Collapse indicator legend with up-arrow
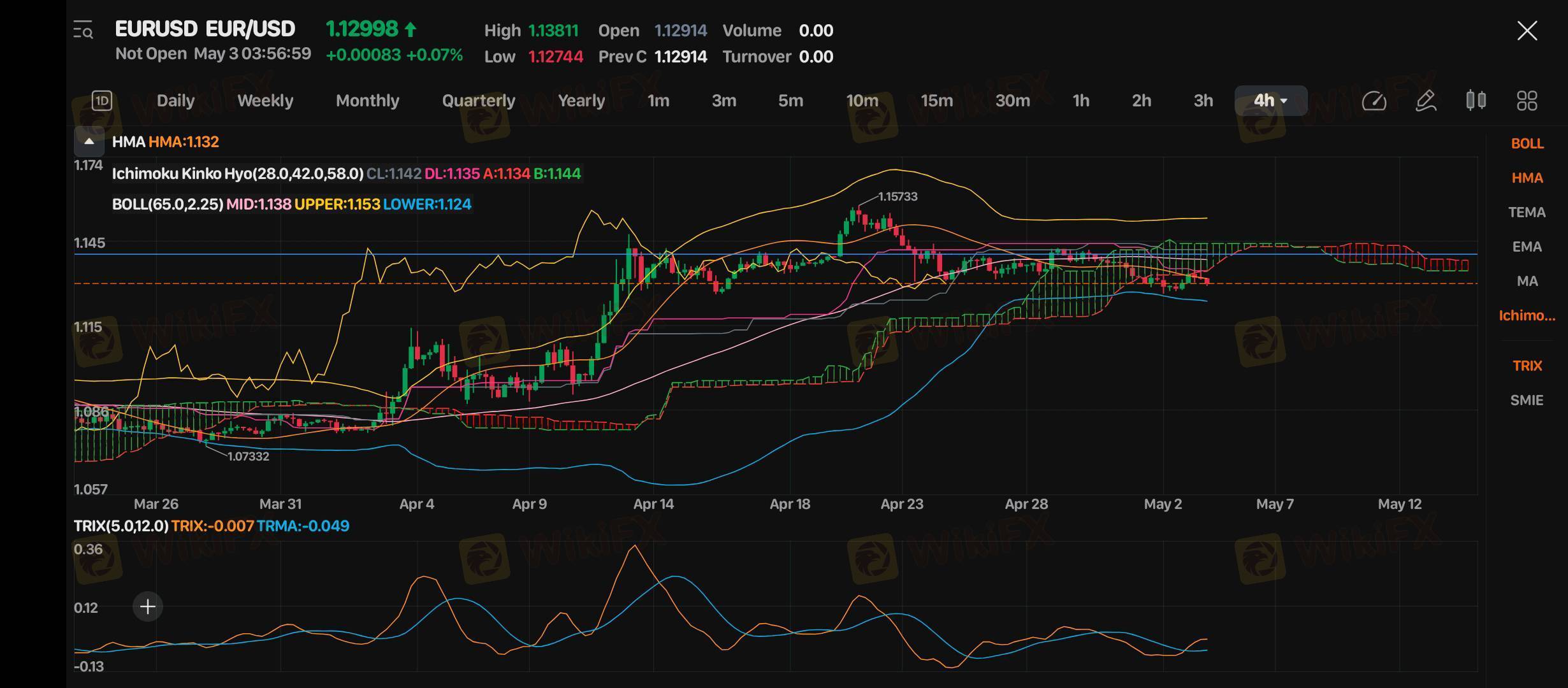Screen dimensions: 1568x688 pyautogui.click(x=89, y=141)
